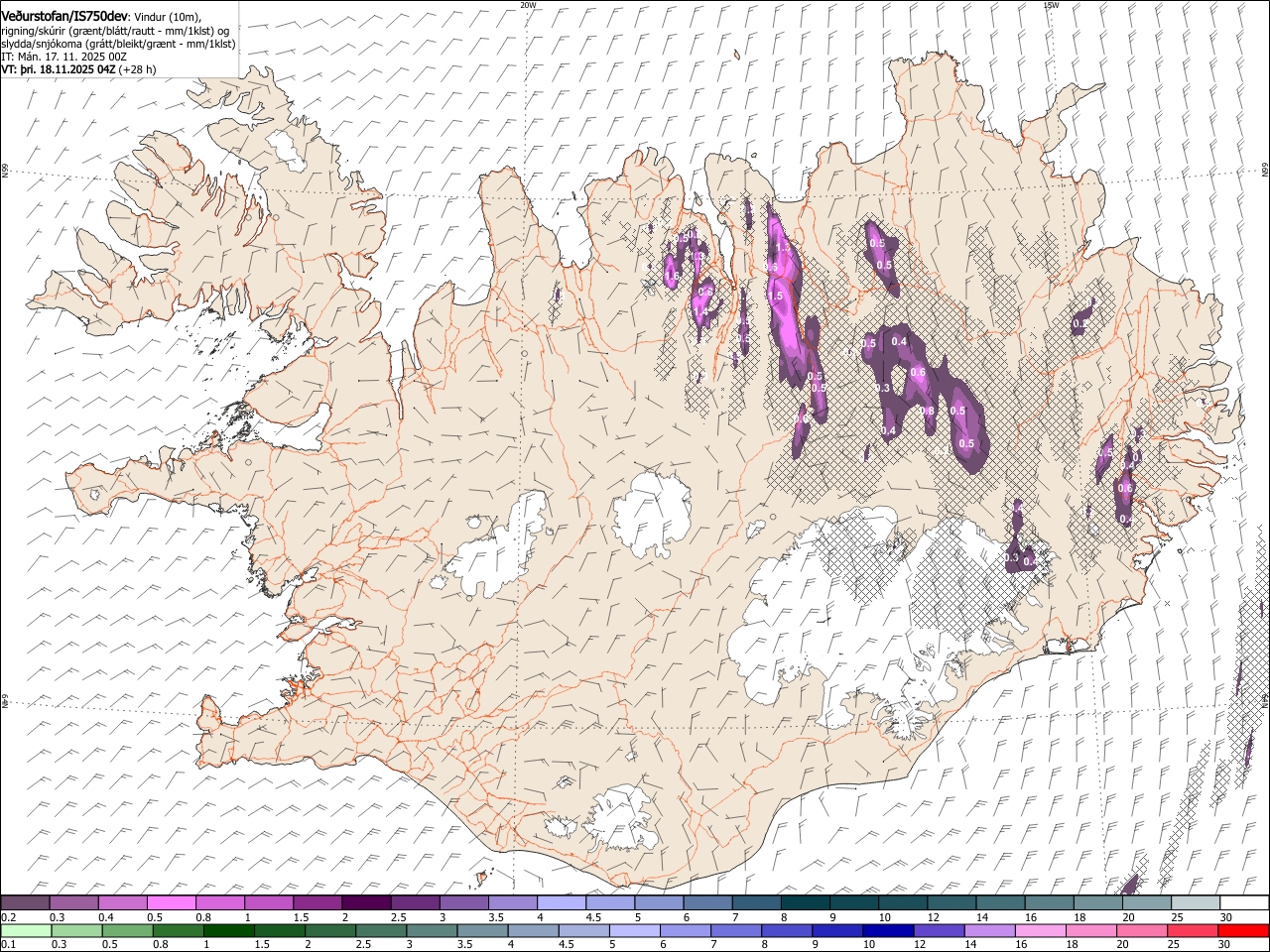
Task: Select the bright pink upper swatch between 0.5 and 0.8
Action: [171, 902]
